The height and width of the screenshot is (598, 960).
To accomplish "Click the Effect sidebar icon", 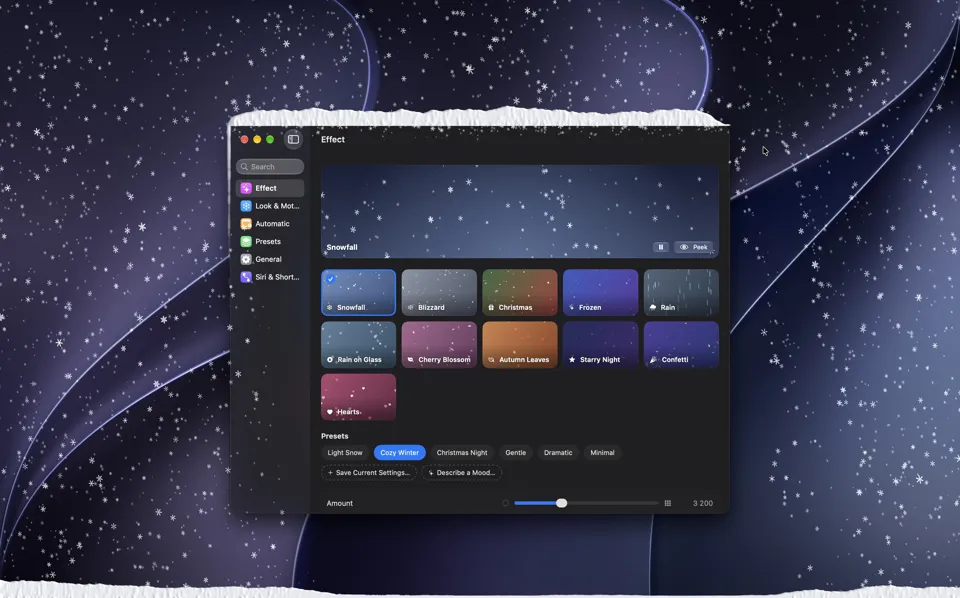I will click(246, 188).
